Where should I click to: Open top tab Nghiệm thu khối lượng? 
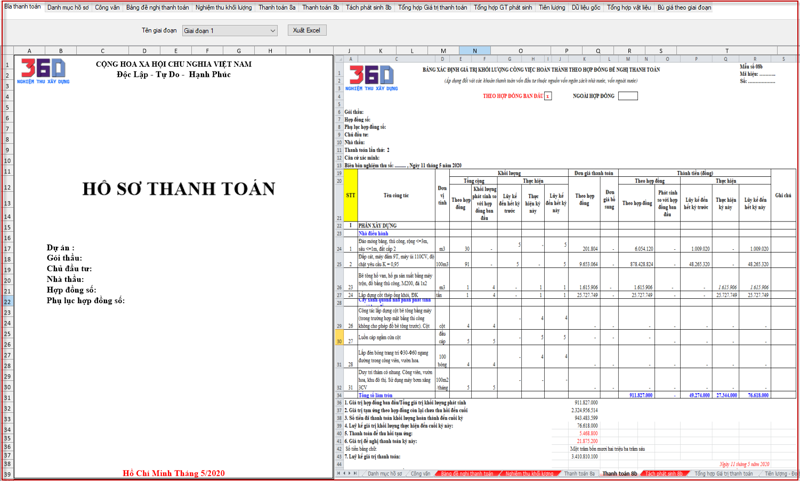[x=223, y=8]
